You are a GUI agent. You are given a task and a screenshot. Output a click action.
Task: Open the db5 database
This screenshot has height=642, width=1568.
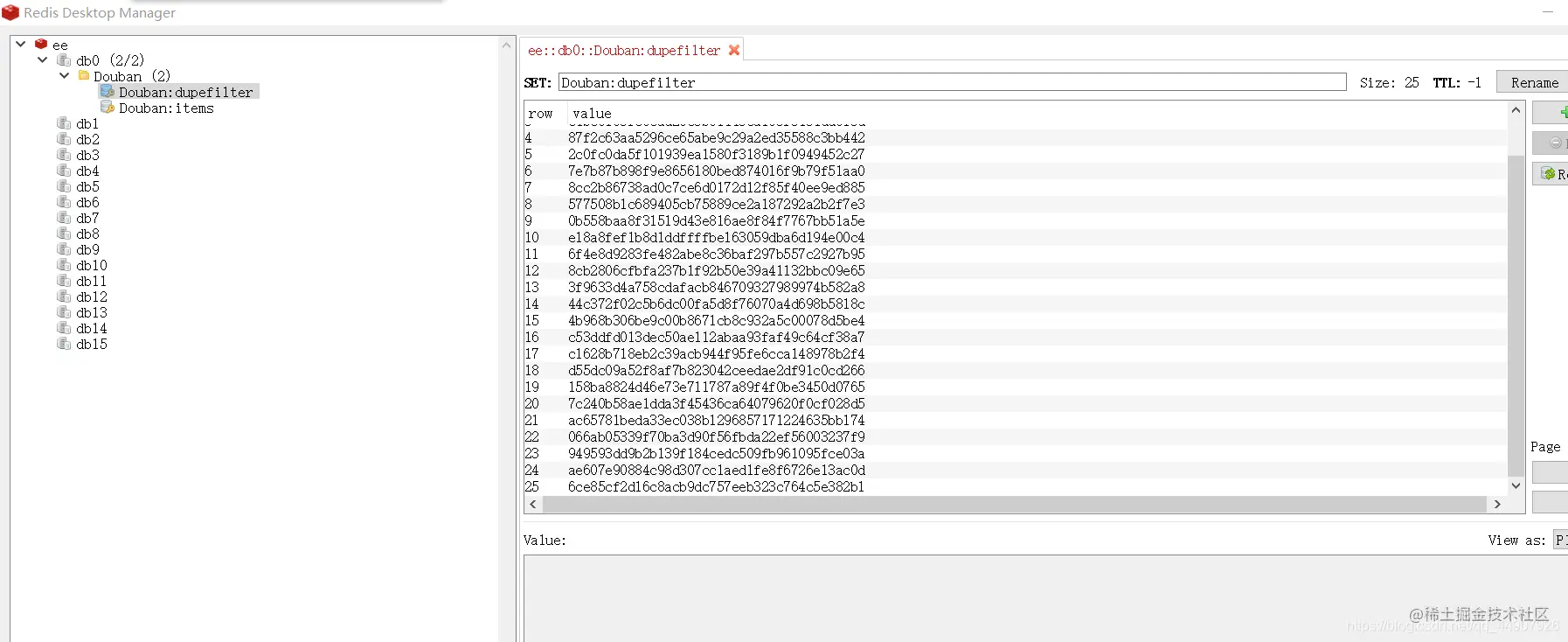coord(87,186)
